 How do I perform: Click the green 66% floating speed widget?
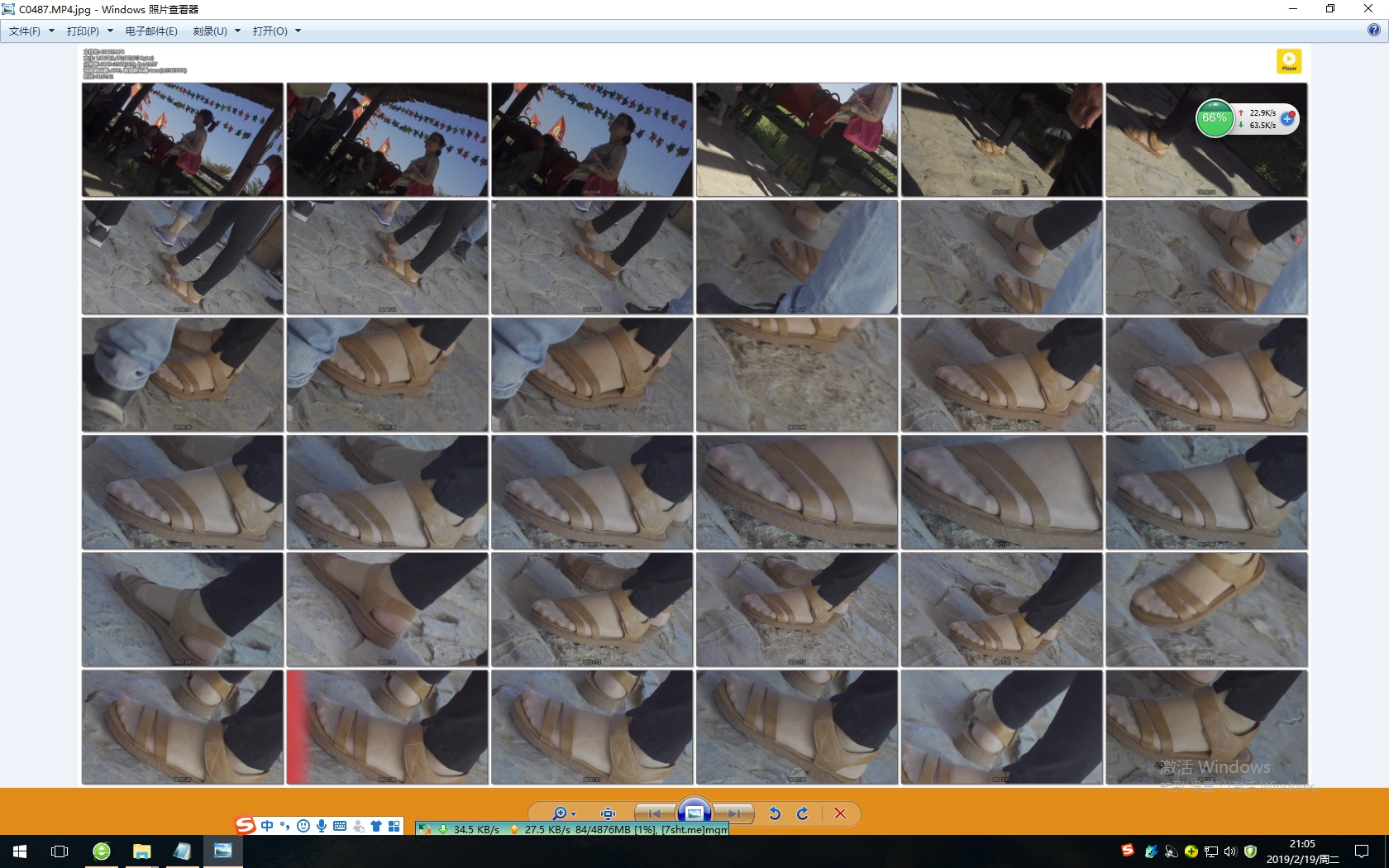[1215, 119]
